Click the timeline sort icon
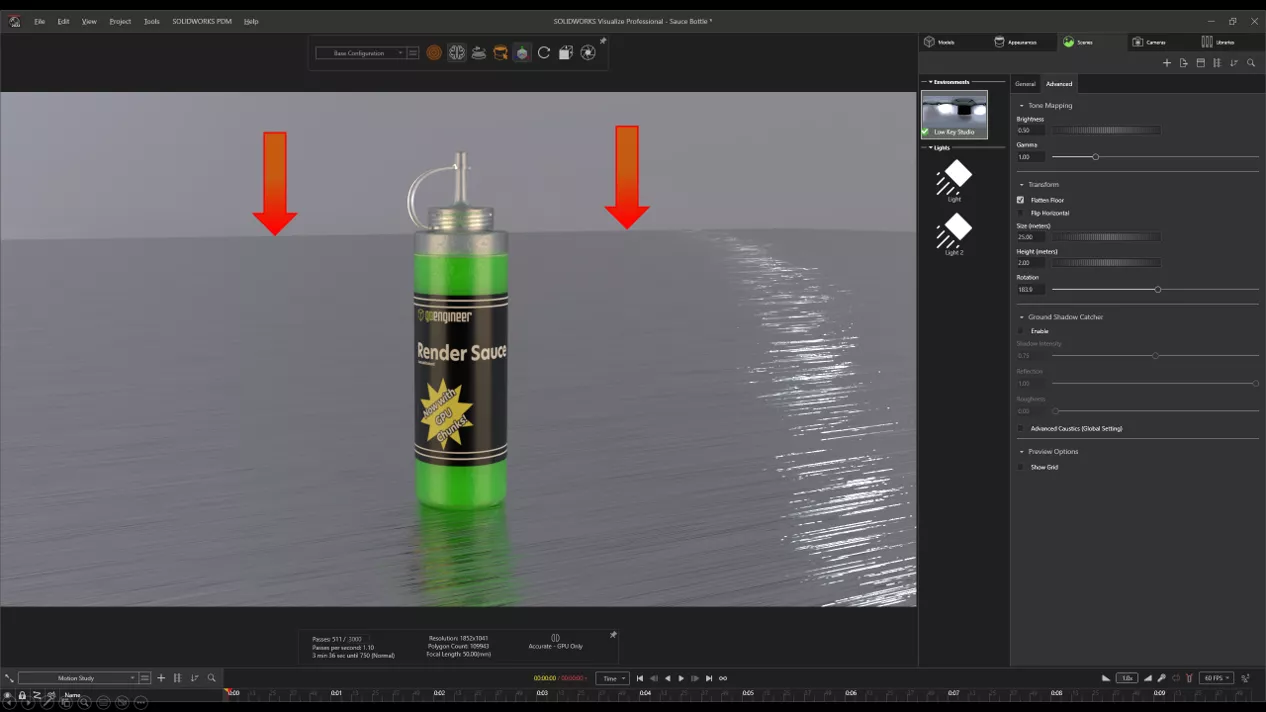 (194, 678)
